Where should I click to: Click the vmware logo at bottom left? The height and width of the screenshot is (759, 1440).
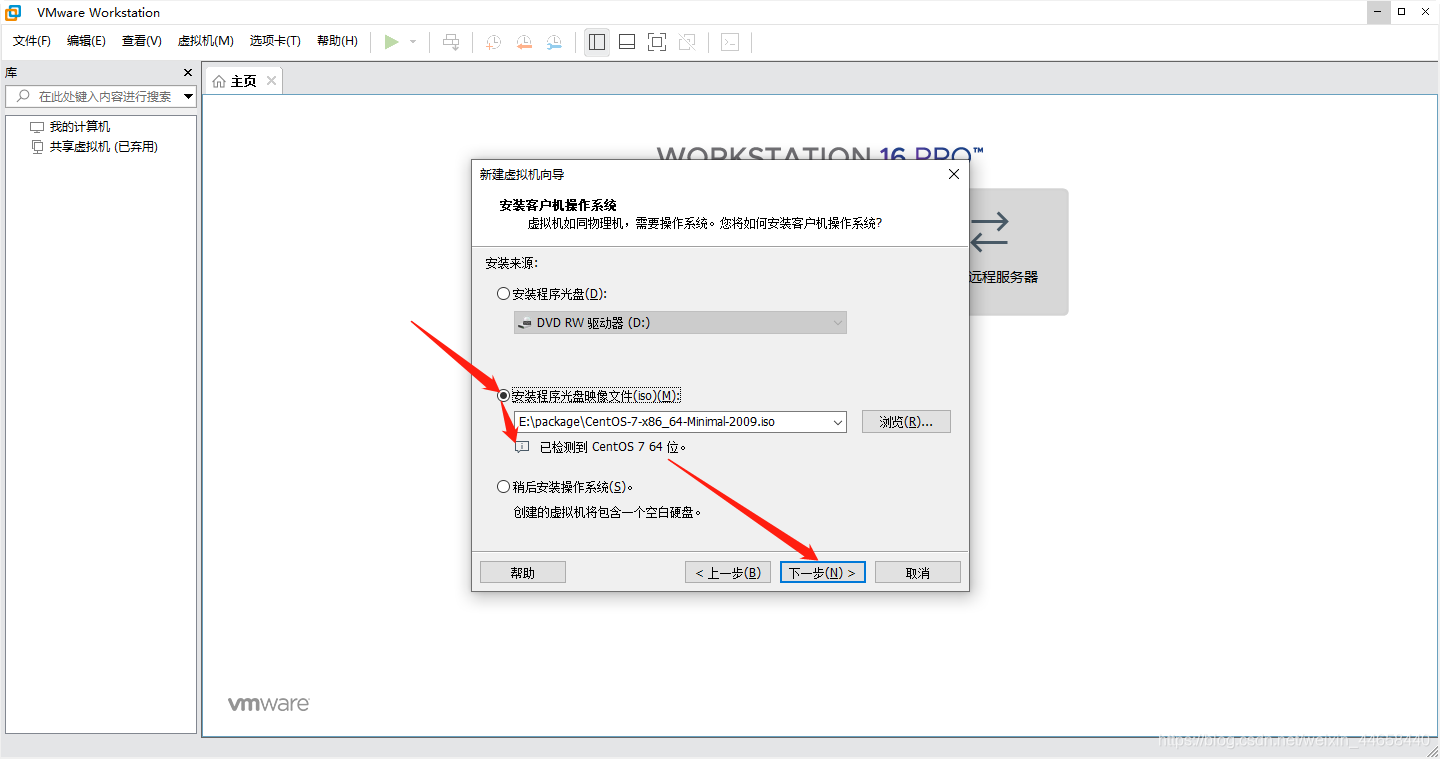coord(269,703)
